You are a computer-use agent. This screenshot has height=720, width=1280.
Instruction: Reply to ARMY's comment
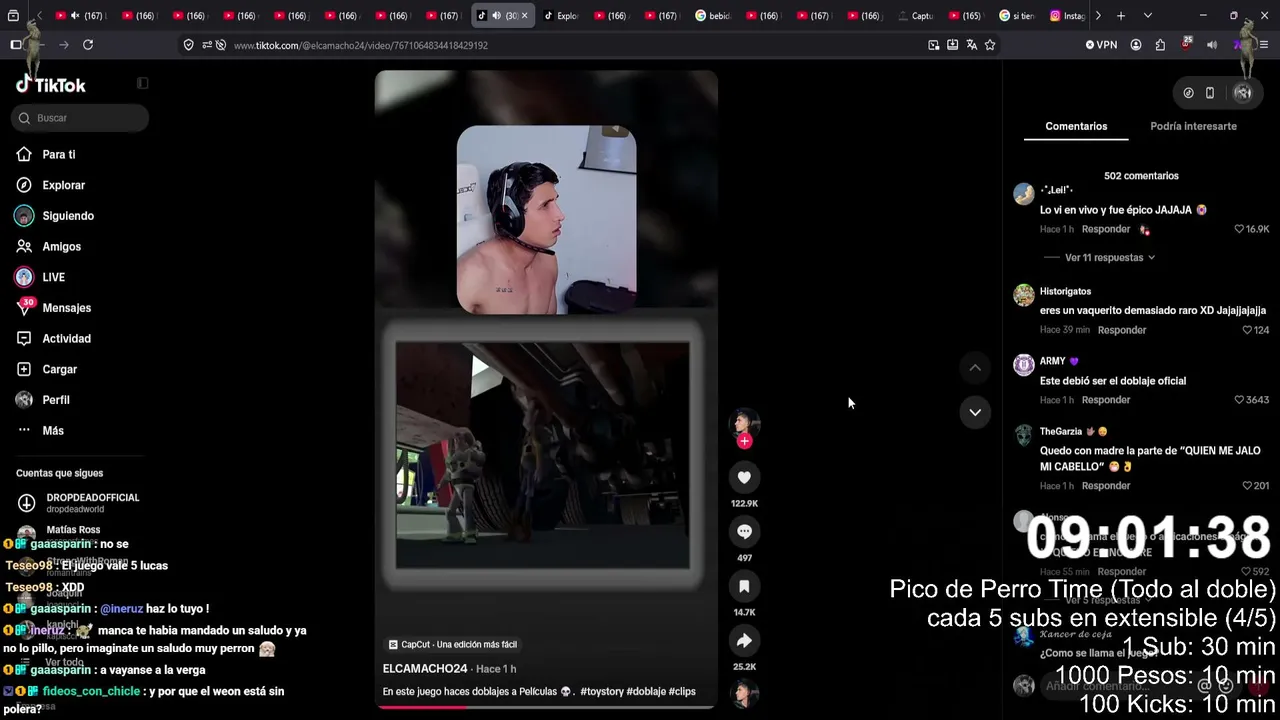(1106, 400)
